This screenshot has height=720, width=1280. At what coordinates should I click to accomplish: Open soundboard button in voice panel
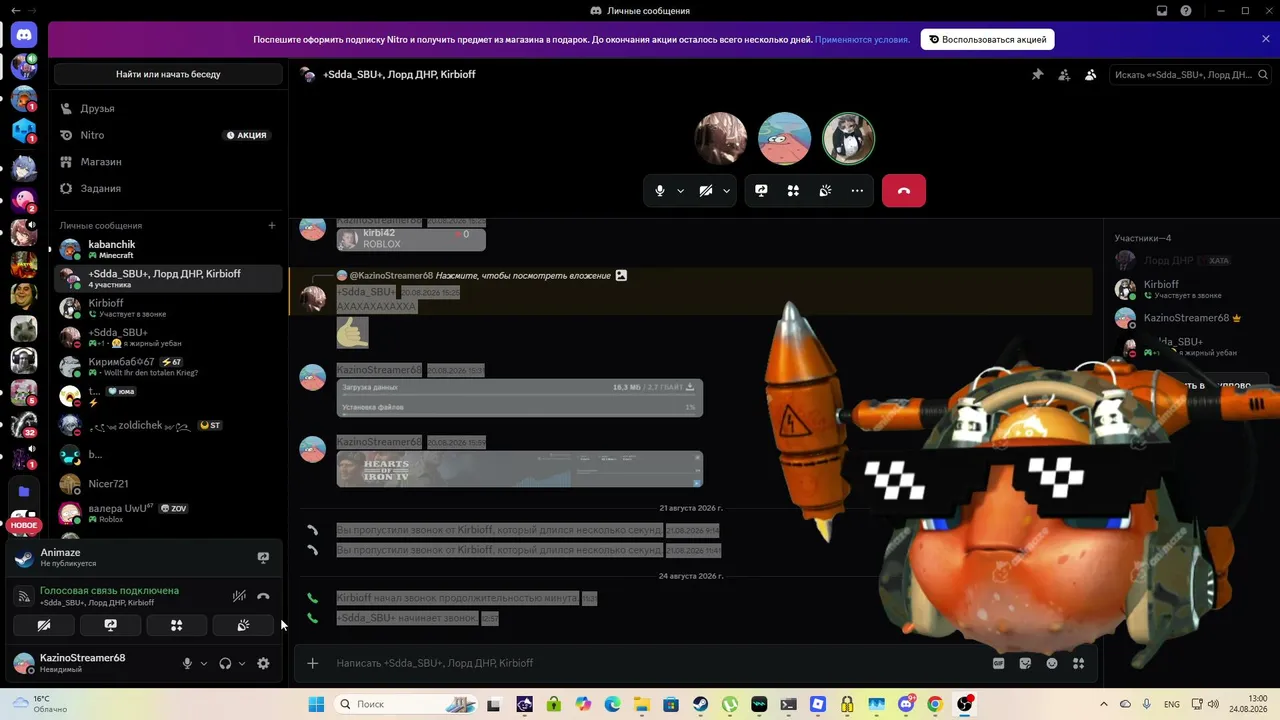[243, 625]
